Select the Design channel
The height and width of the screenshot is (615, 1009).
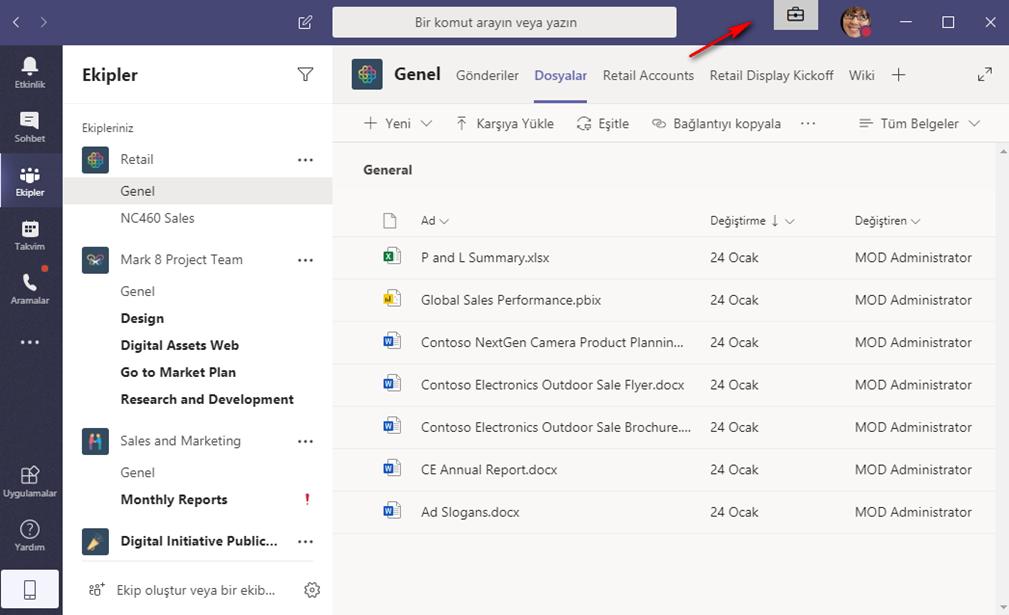142,318
